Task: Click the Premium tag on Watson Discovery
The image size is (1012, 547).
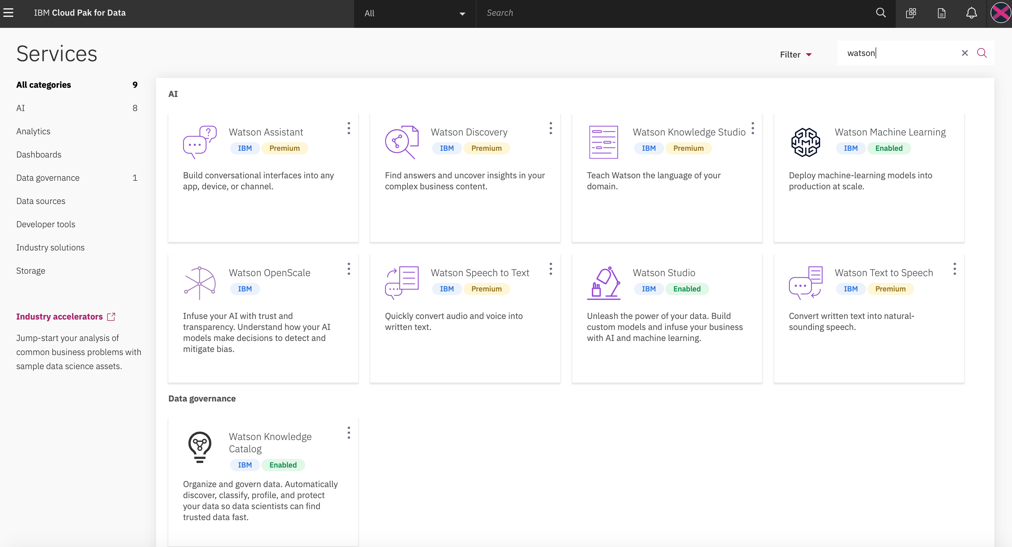Action: pos(486,148)
